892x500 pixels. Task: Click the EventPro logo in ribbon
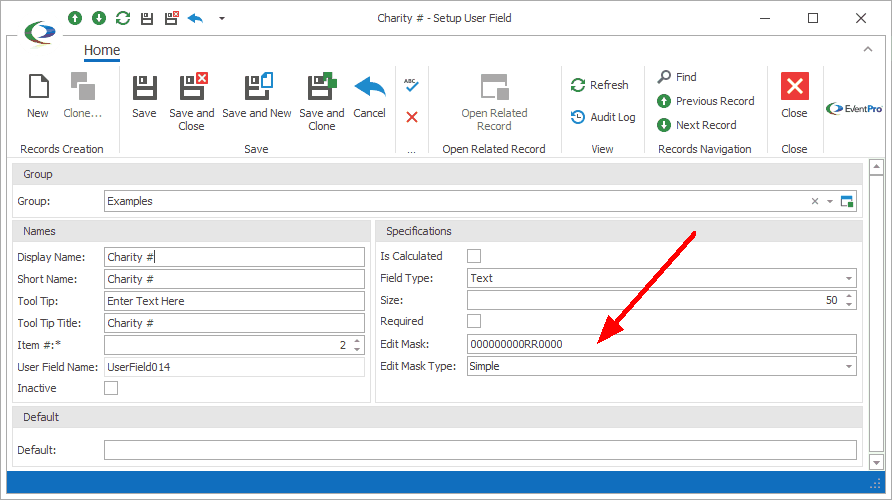pyautogui.click(x=854, y=109)
